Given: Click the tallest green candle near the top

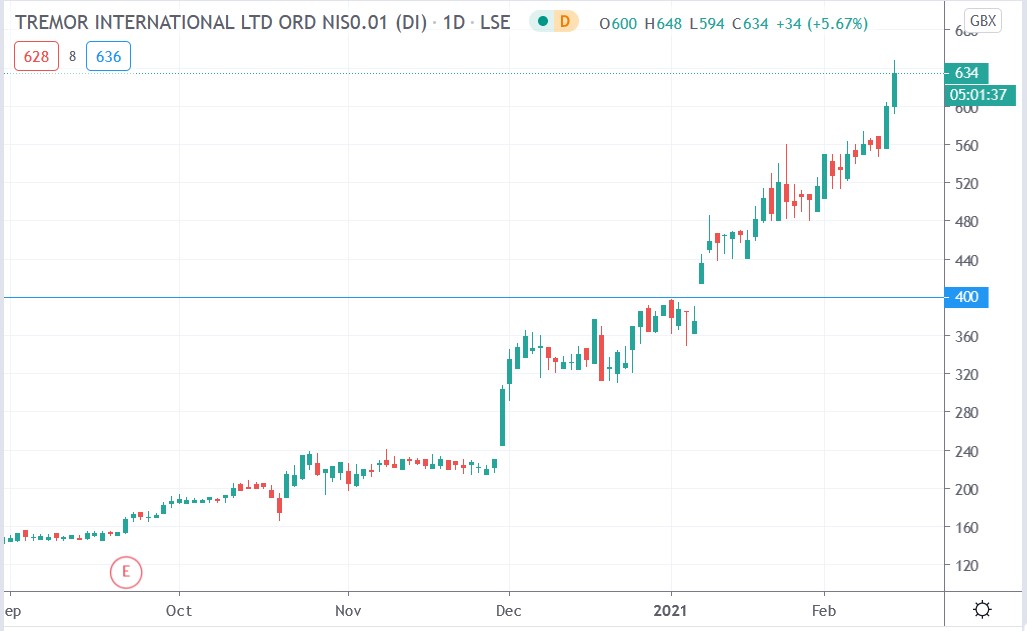Looking at the screenshot, I should [x=893, y=90].
